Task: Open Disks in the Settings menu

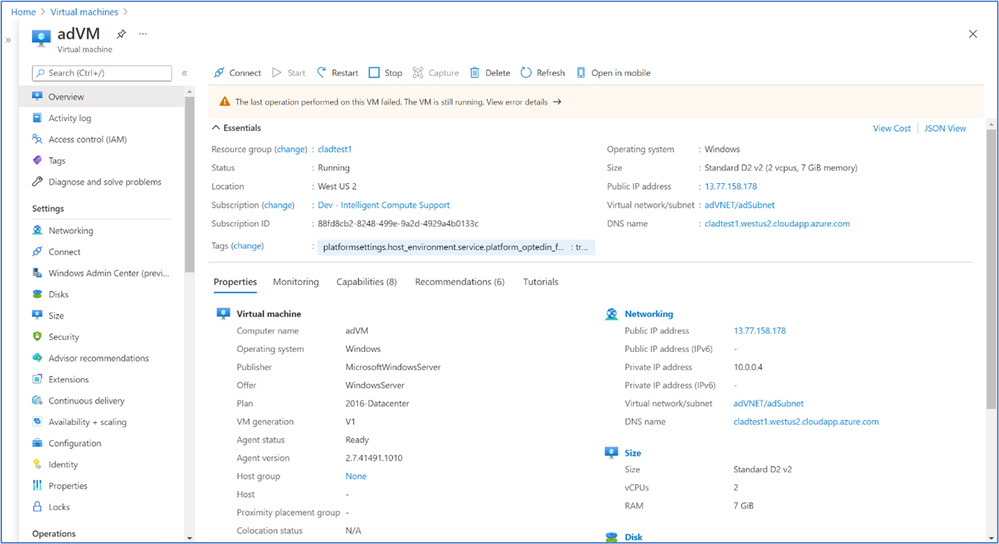Action: click(58, 294)
